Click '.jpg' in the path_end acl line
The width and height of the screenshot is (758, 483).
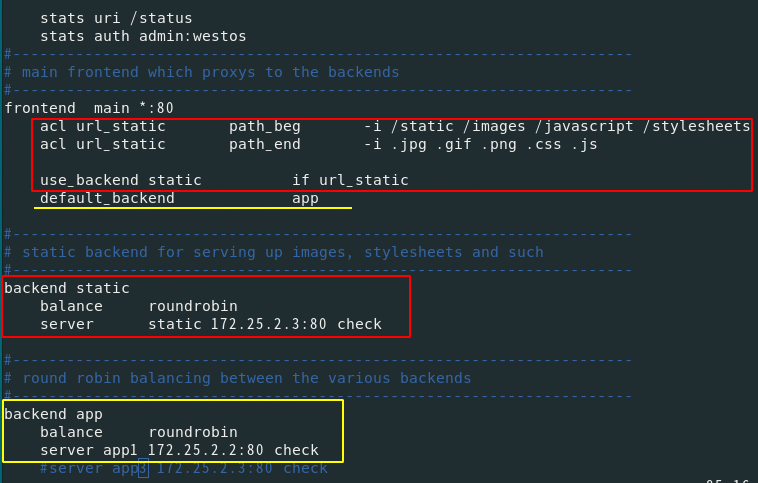click(408, 145)
